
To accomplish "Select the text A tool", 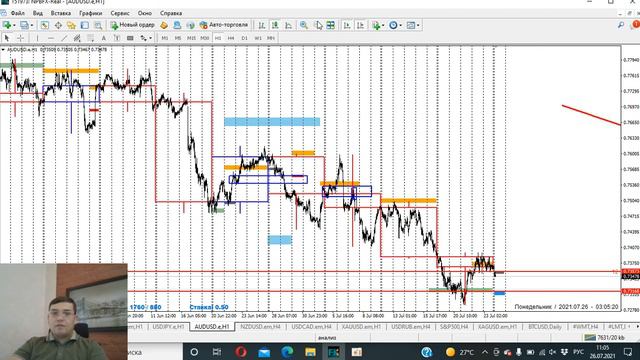I will (104, 38).
